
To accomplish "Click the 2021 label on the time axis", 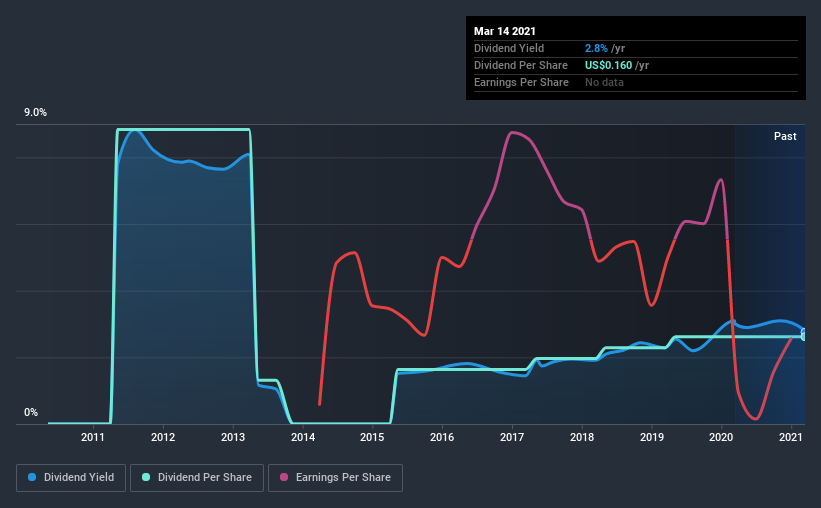I will 791,437.
